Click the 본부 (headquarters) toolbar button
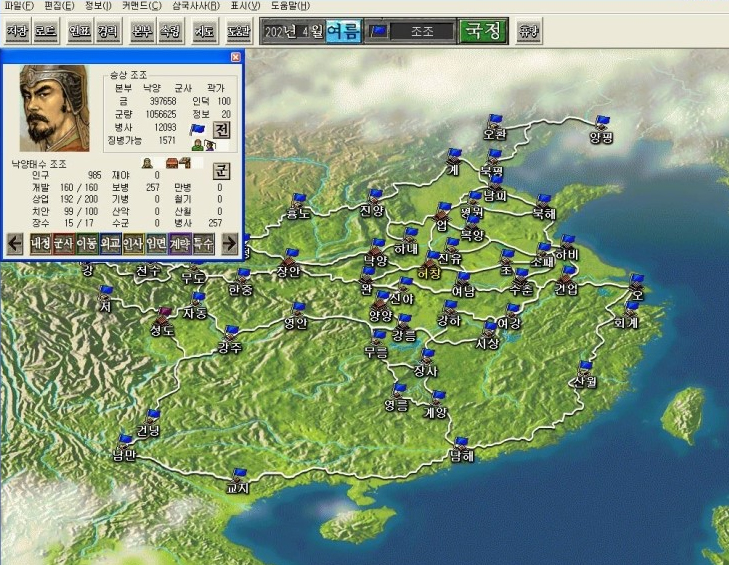 point(143,31)
